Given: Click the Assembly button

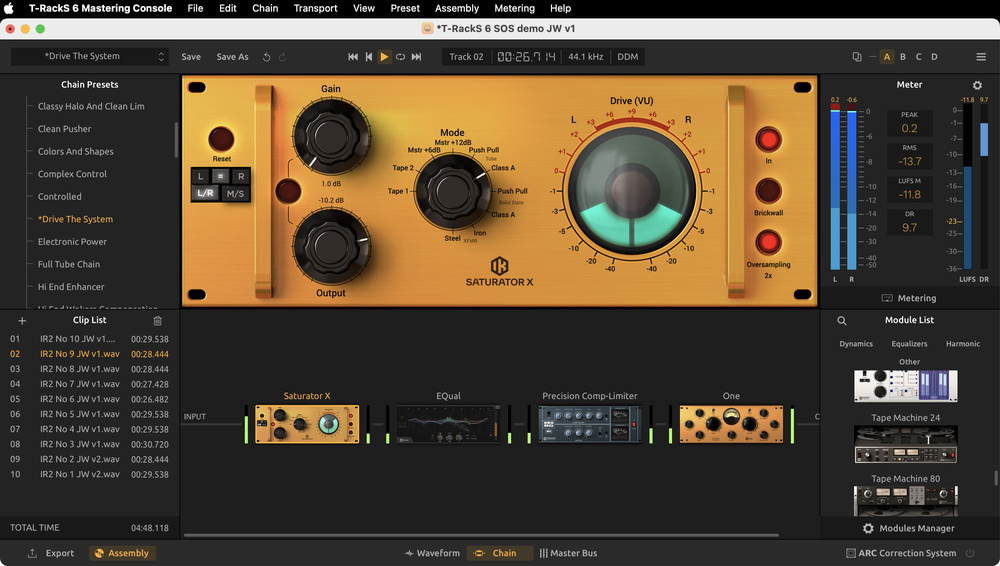Looking at the screenshot, I should coord(122,553).
